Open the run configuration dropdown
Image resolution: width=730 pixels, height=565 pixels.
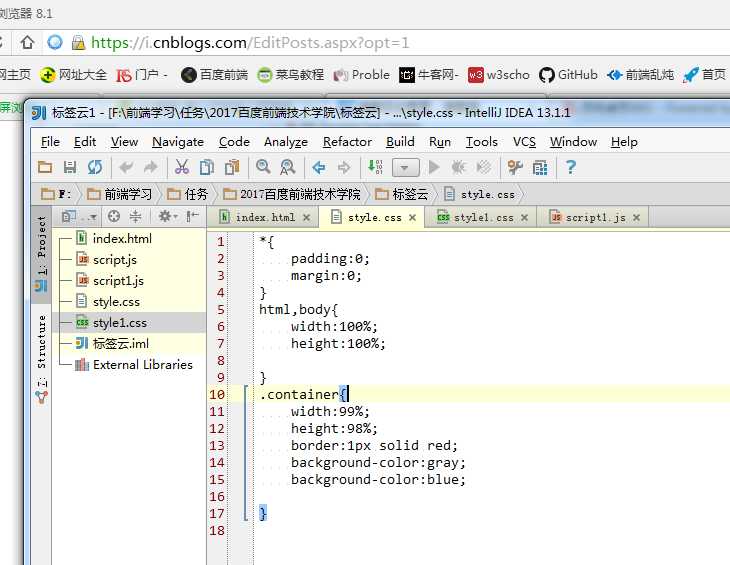(x=406, y=168)
